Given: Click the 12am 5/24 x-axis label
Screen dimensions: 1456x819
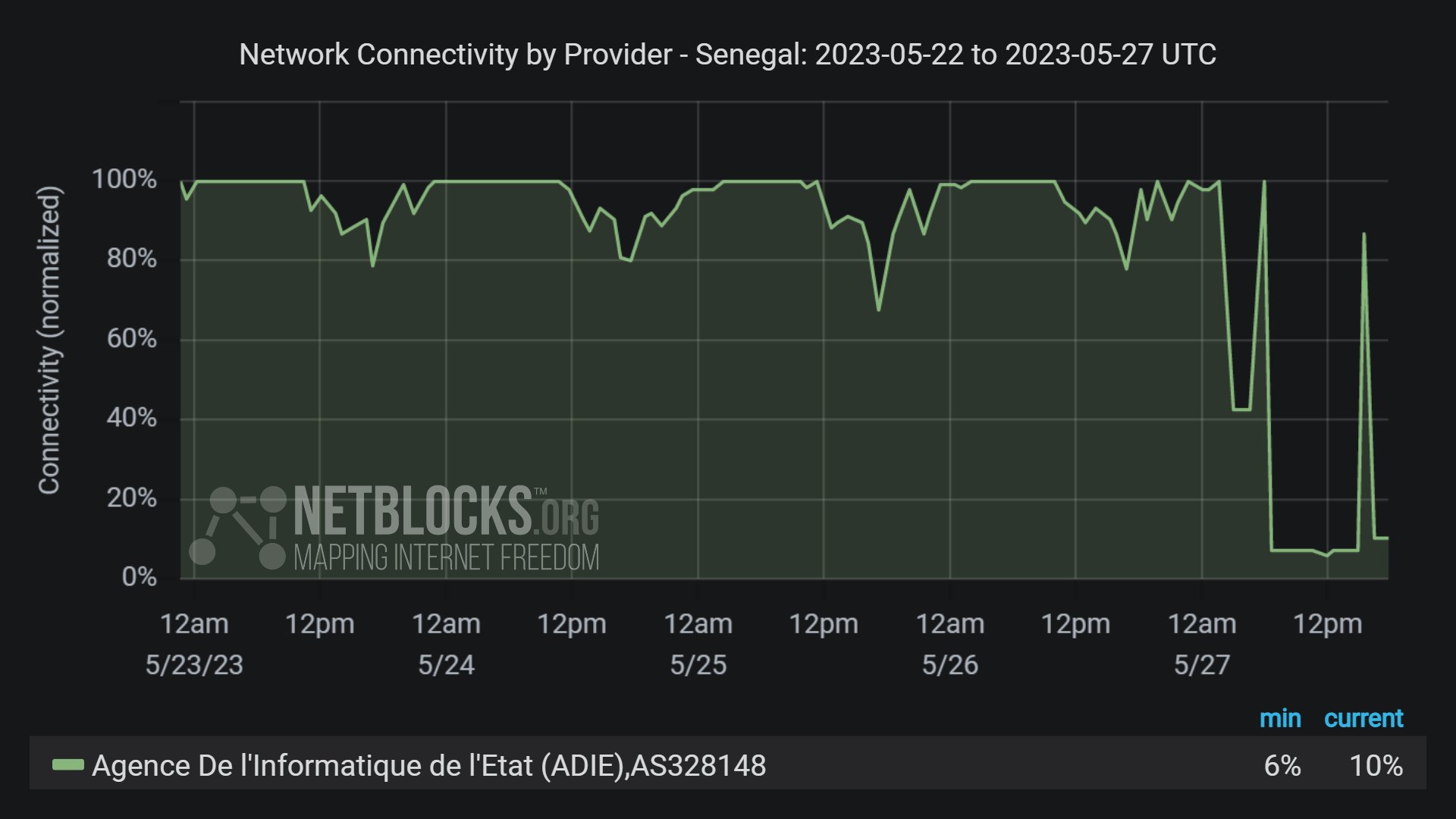Looking at the screenshot, I should point(446,643).
